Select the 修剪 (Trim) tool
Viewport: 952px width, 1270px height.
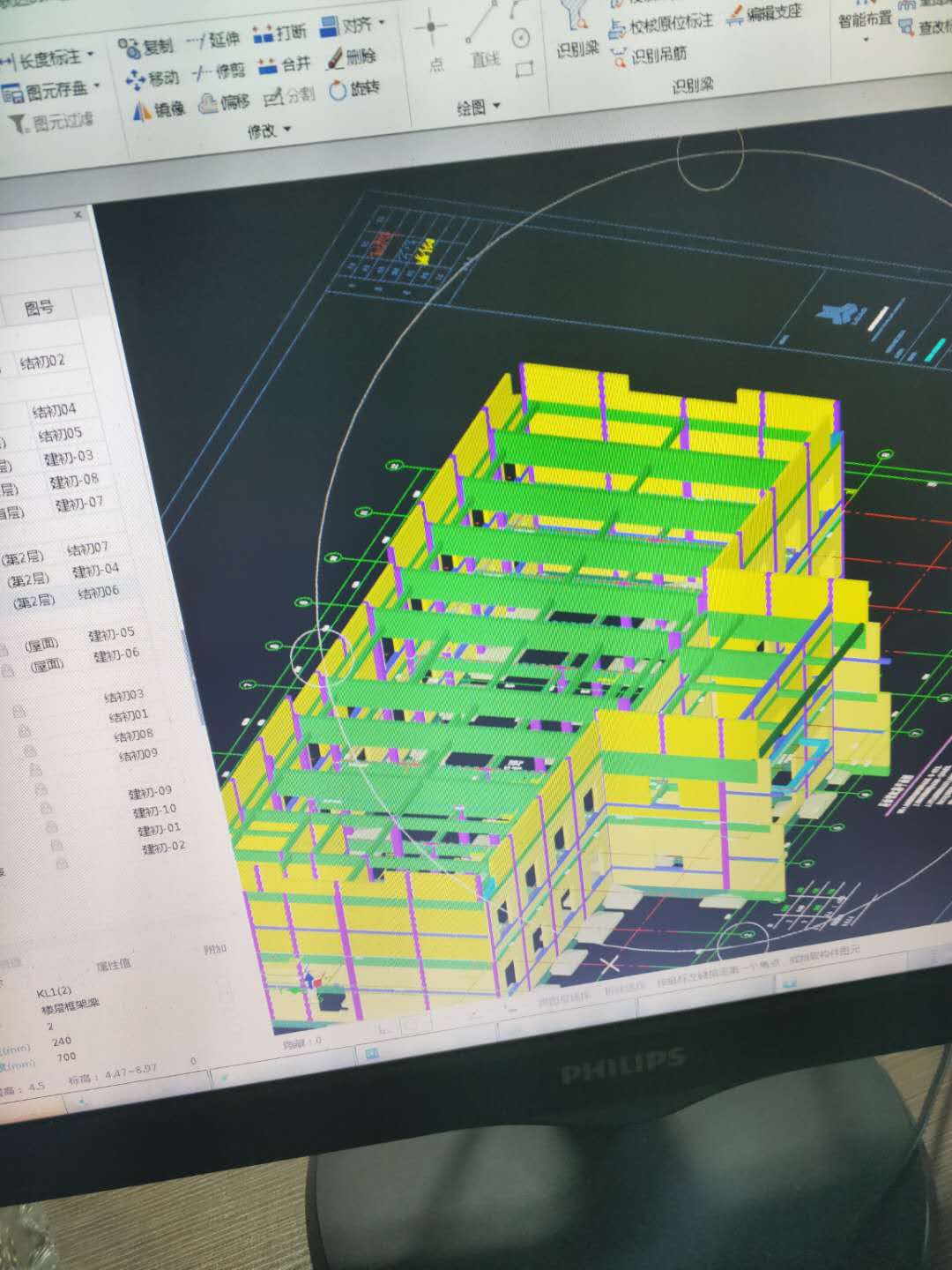(x=219, y=71)
